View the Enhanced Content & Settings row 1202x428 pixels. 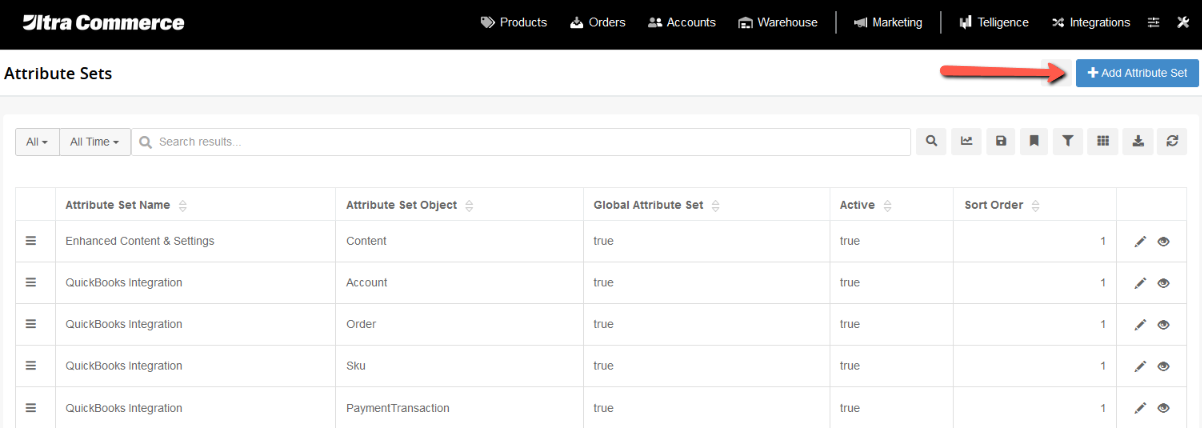coord(1163,242)
